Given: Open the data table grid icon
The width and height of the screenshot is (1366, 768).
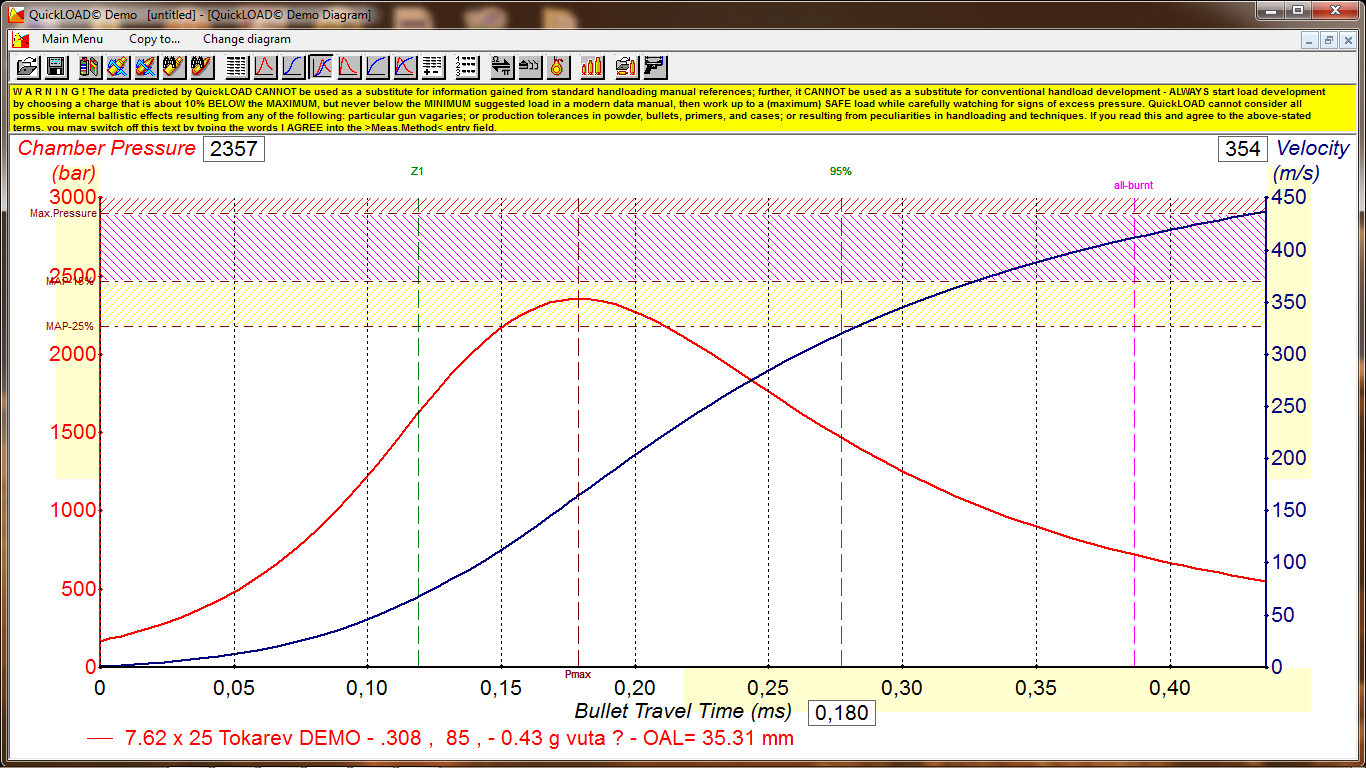Looking at the screenshot, I should tap(237, 67).
